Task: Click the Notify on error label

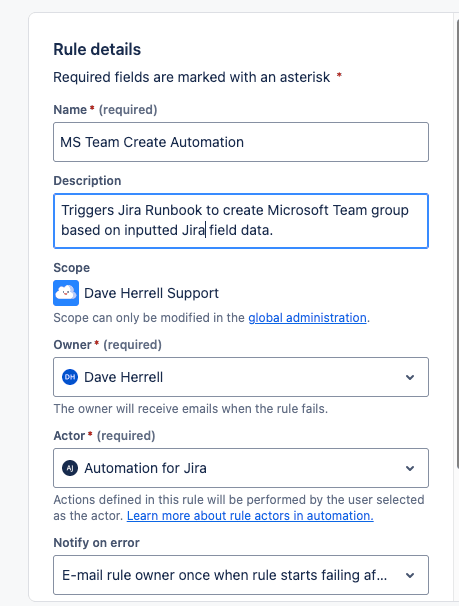Action: click(x=96, y=543)
